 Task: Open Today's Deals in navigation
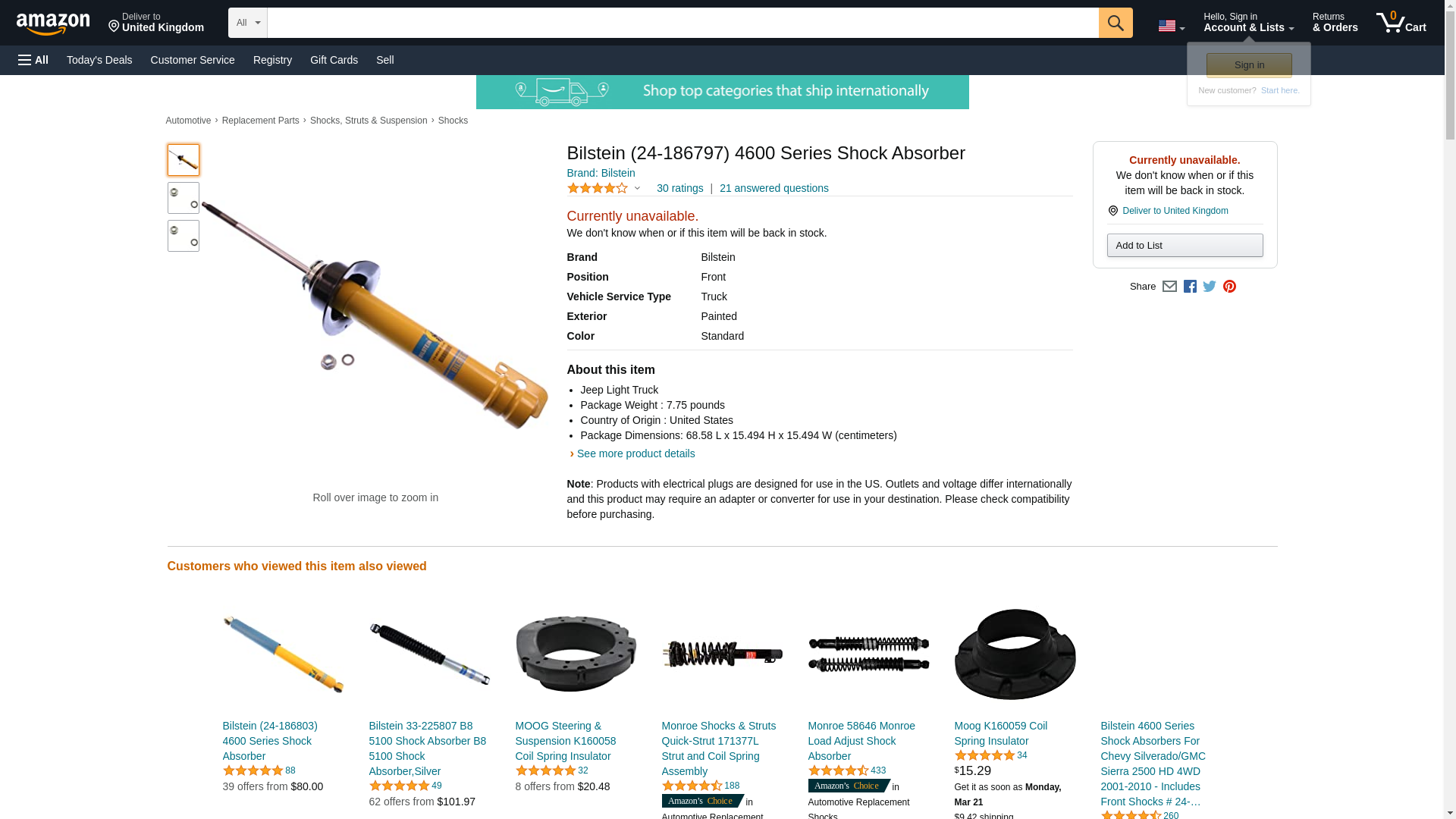(99, 60)
